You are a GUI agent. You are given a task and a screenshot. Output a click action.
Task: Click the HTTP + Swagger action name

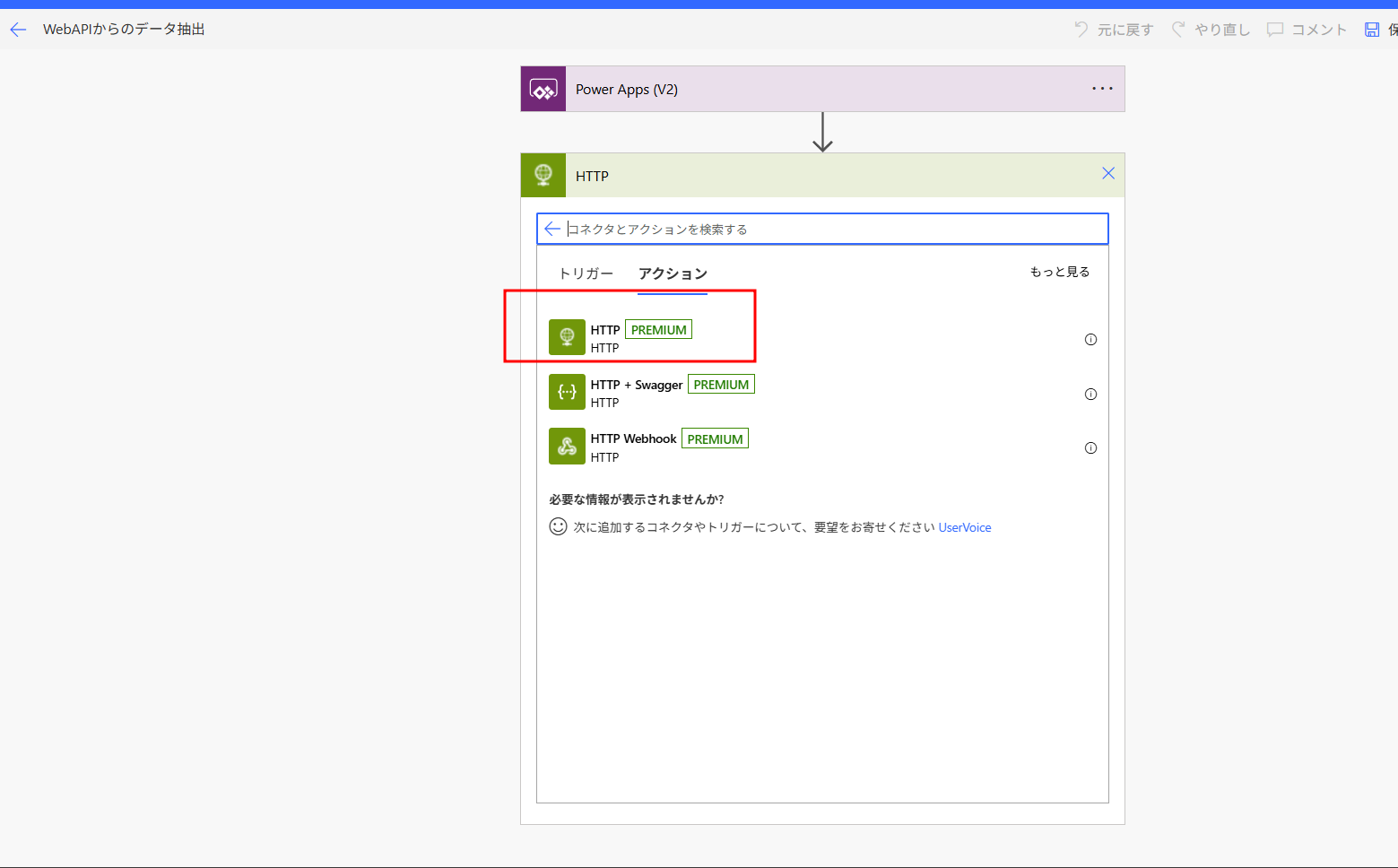point(636,385)
